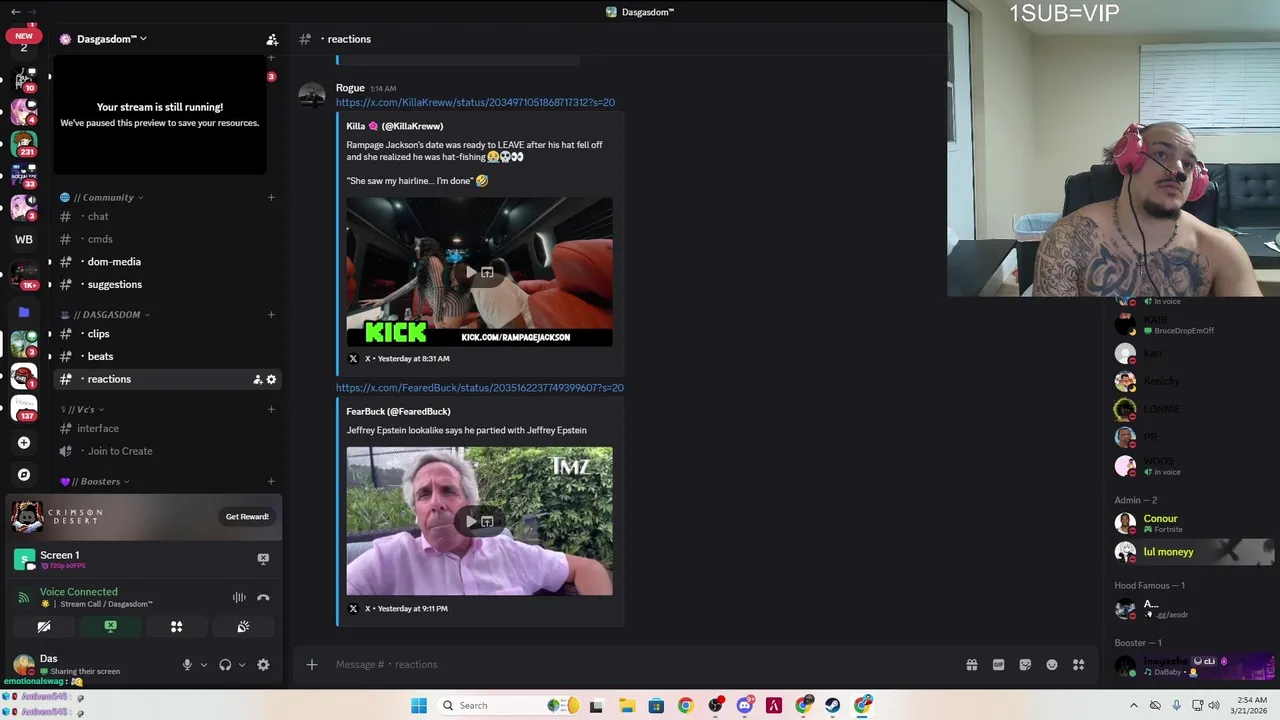Toggle the green screen share button

pos(110,627)
